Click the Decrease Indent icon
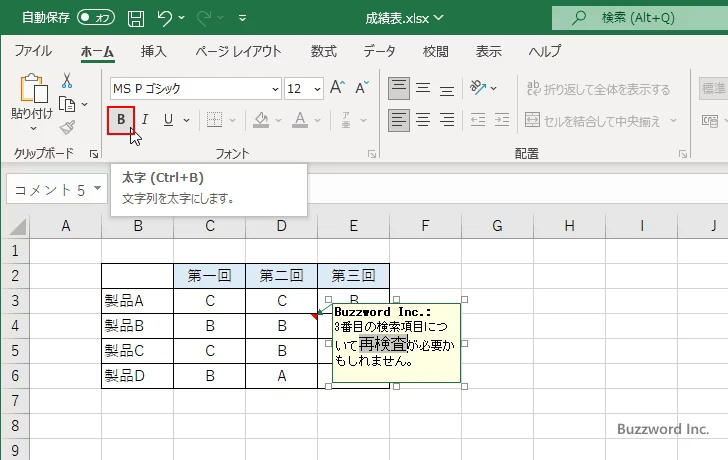Screen dimensions: 728x460 pos(478,120)
